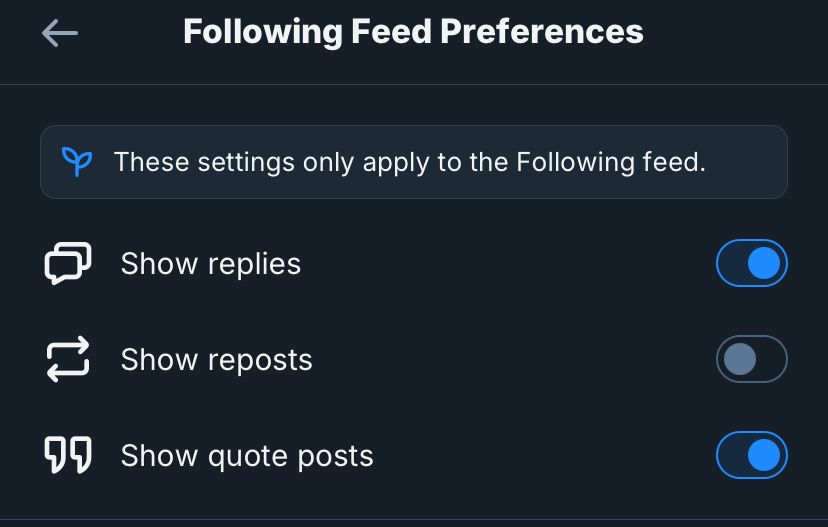Enable the Show reposts switch
828x527 pixels.
(x=751, y=359)
